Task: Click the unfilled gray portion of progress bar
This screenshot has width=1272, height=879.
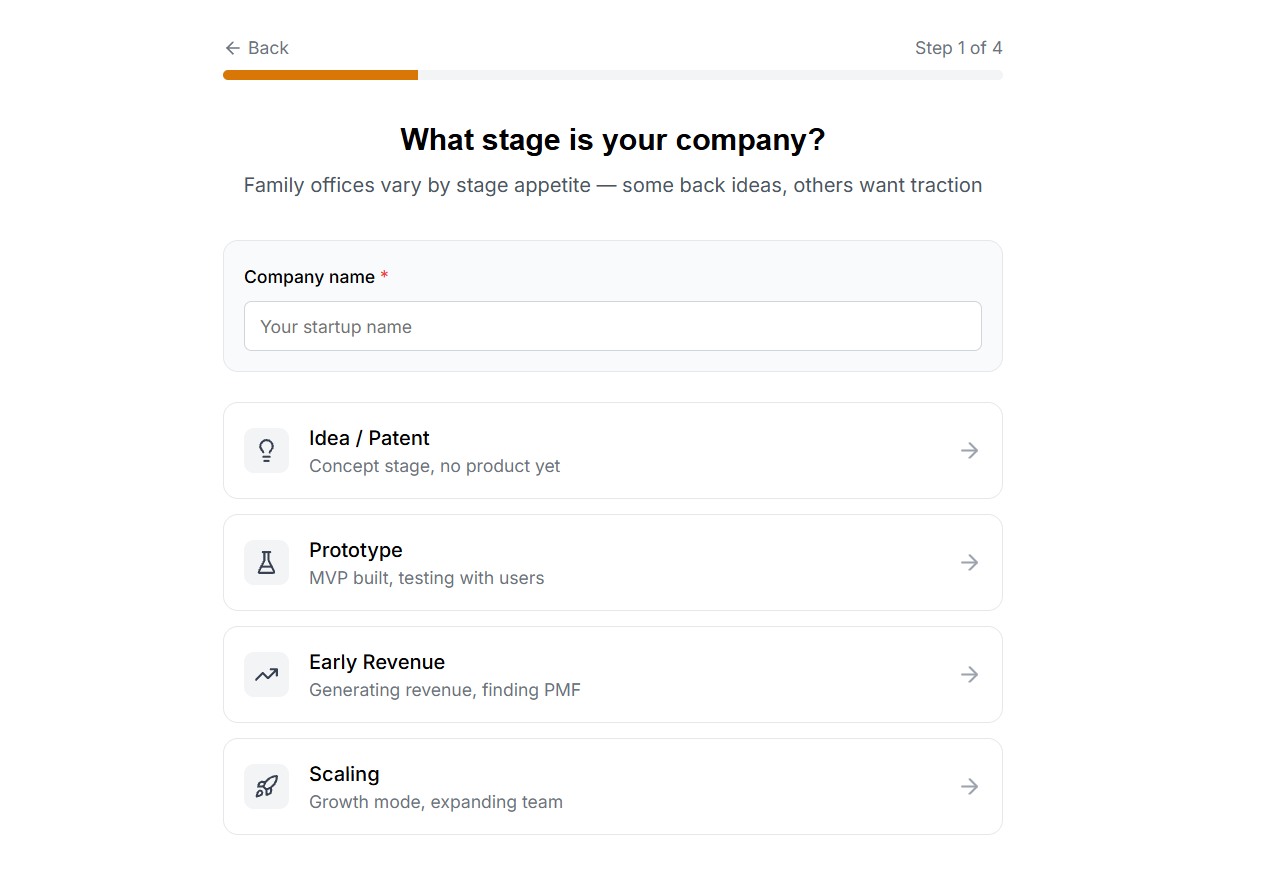Action: (x=710, y=75)
